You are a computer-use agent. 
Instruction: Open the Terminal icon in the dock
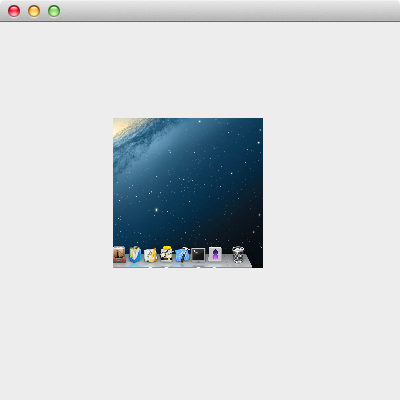pyautogui.click(x=198, y=255)
